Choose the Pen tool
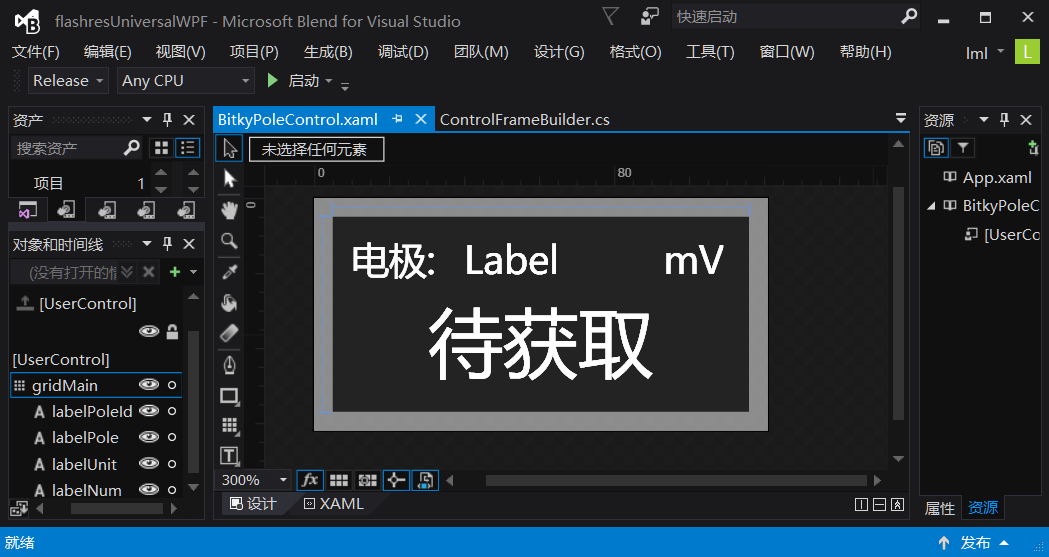1049x557 pixels. (229, 365)
